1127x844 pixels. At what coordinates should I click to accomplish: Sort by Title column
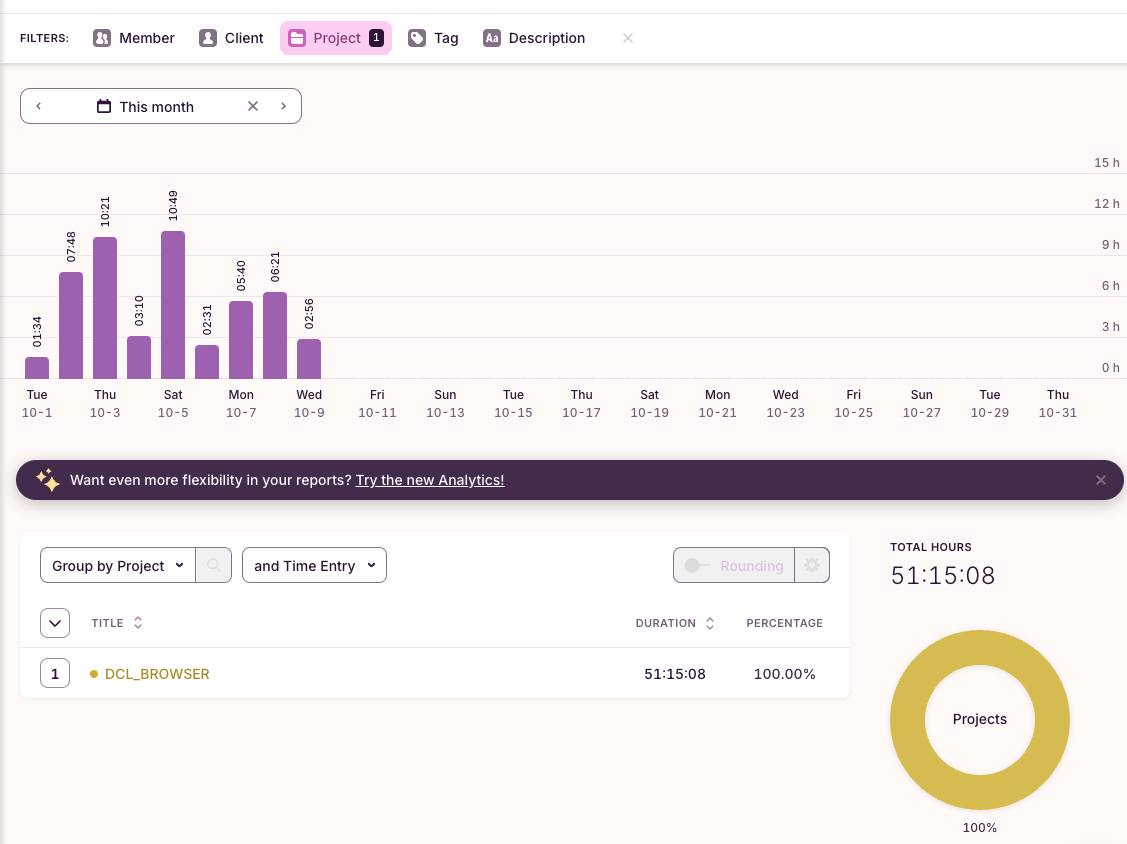pyautogui.click(x=117, y=623)
